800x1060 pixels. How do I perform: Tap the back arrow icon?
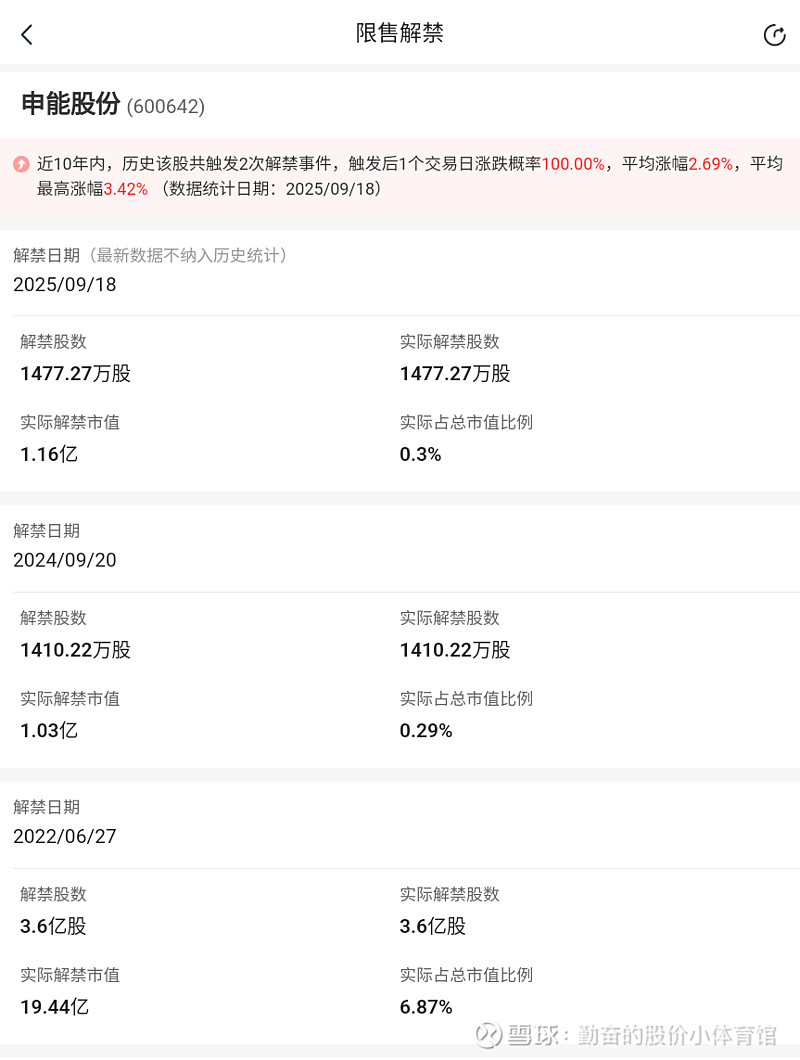tap(27, 35)
